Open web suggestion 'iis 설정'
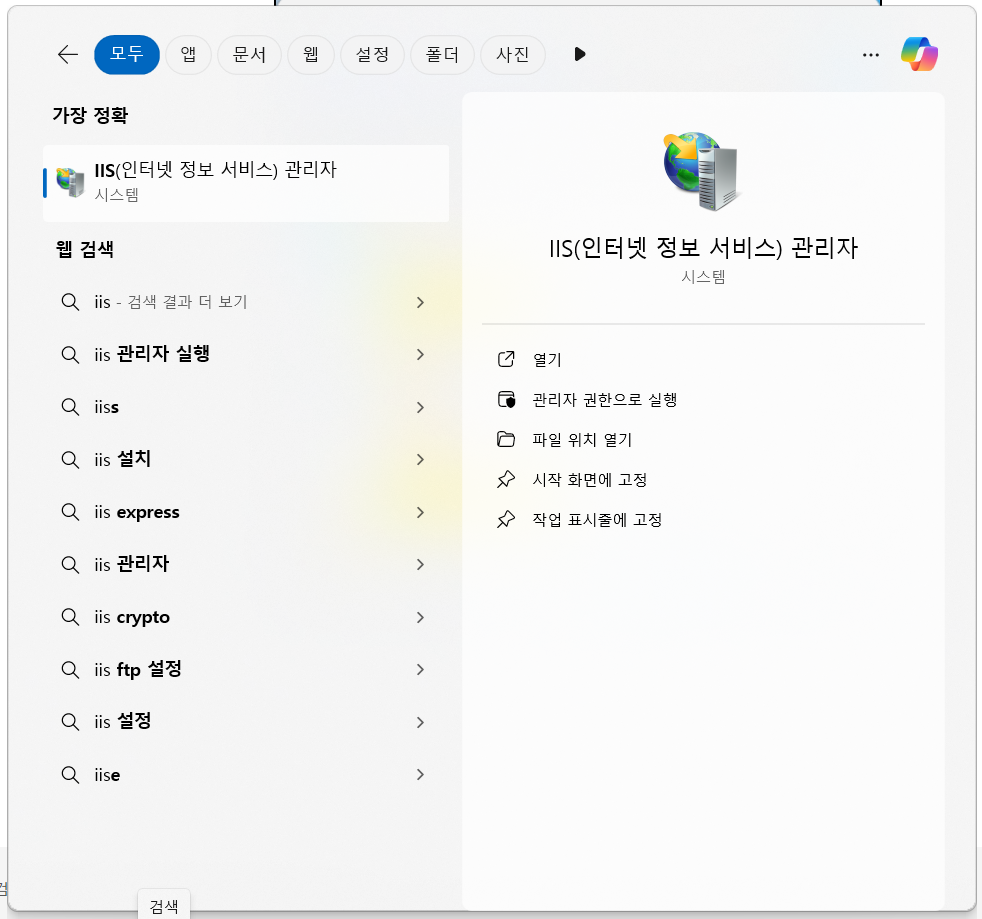The width and height of the screenshot is (982, 919). point(246,722)
